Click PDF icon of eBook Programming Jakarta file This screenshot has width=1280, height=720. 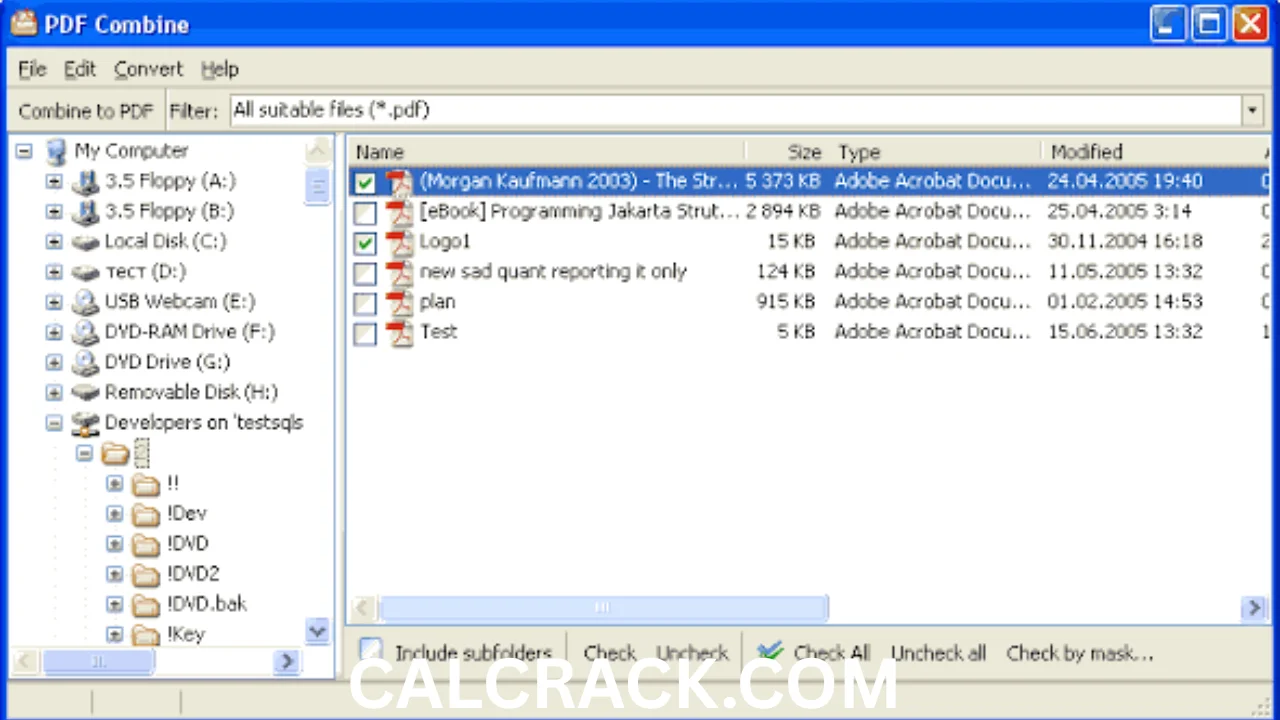400,212
